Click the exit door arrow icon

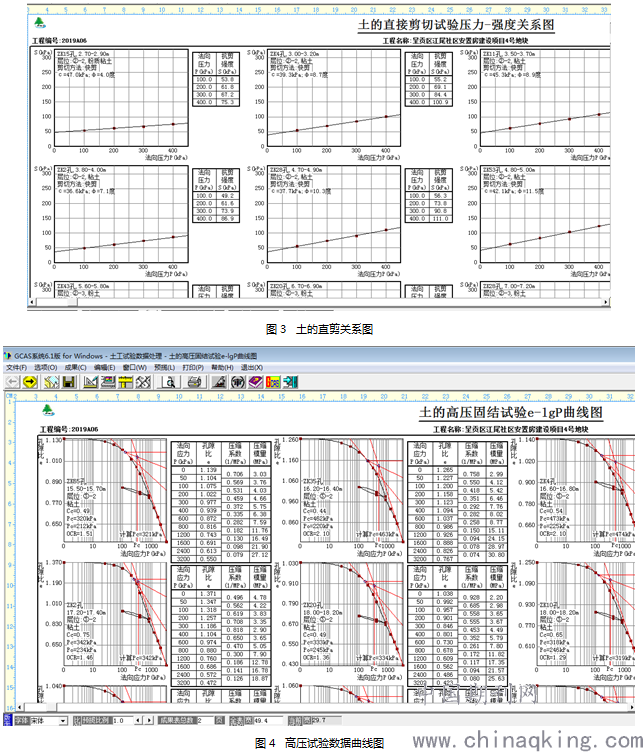click(x=290, y=382)
